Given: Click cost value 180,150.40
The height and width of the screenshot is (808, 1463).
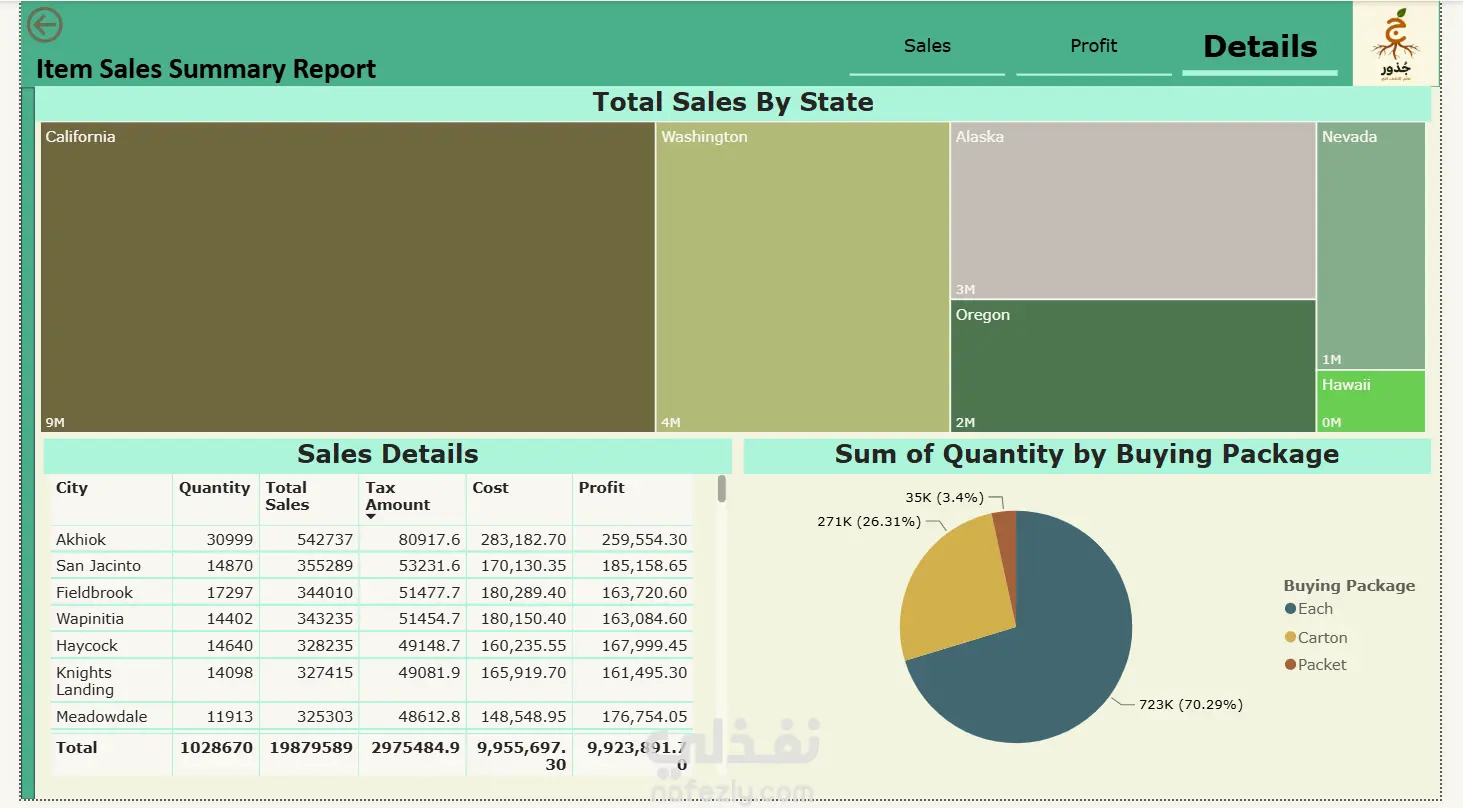Looking at the screenshot, I should point(523,619).
